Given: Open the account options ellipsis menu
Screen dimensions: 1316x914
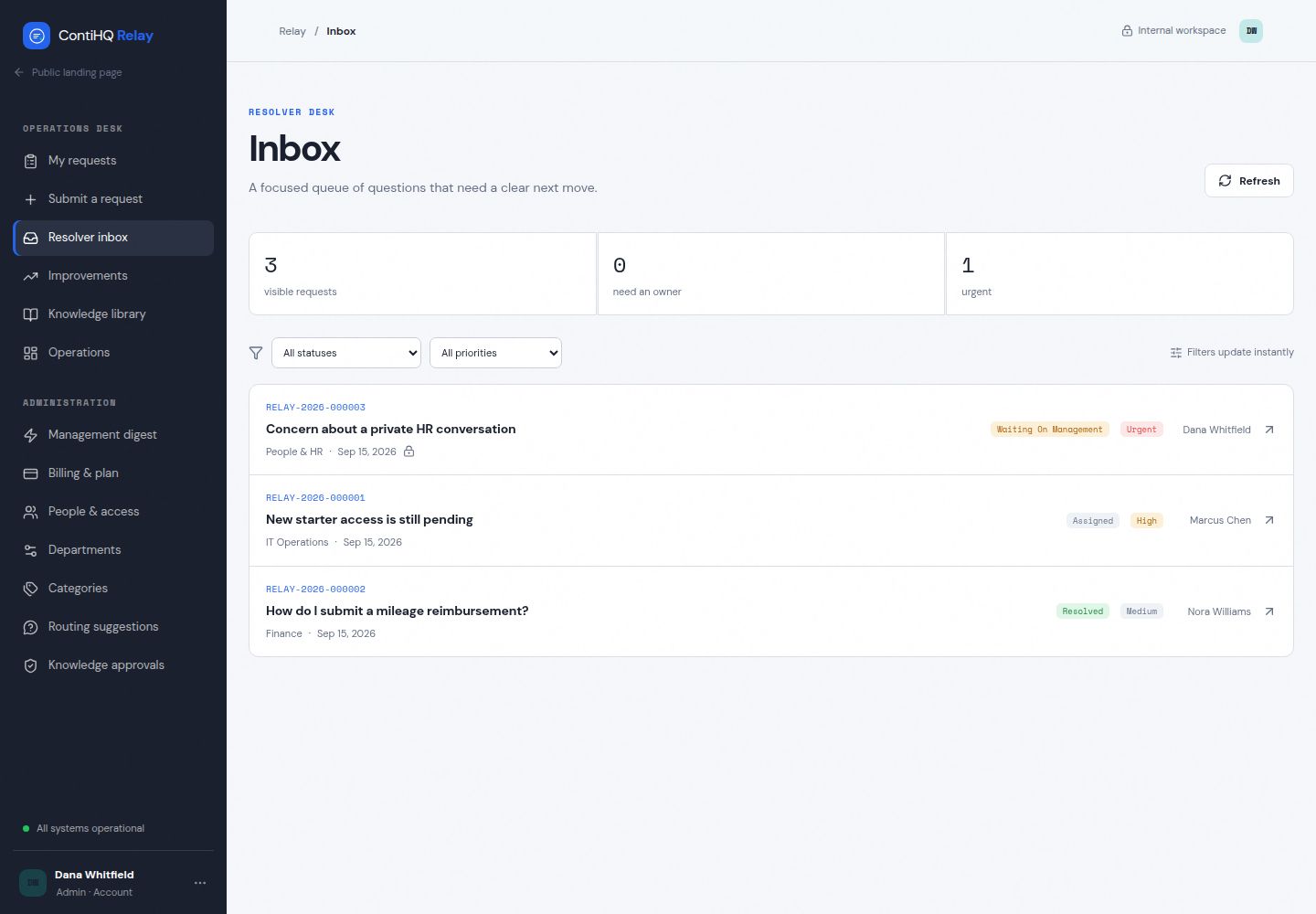Looking at the screenshot, I should [x=200, y=883].
